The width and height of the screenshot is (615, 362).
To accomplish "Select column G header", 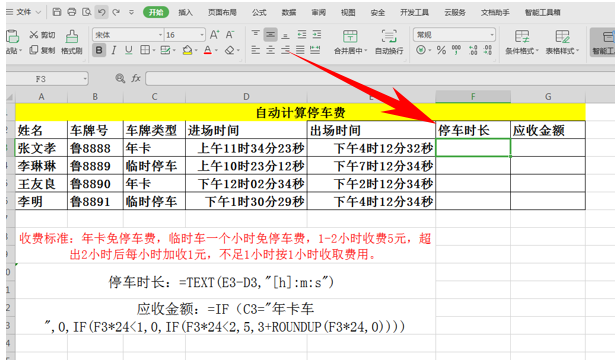I will [x=548, y=96].
